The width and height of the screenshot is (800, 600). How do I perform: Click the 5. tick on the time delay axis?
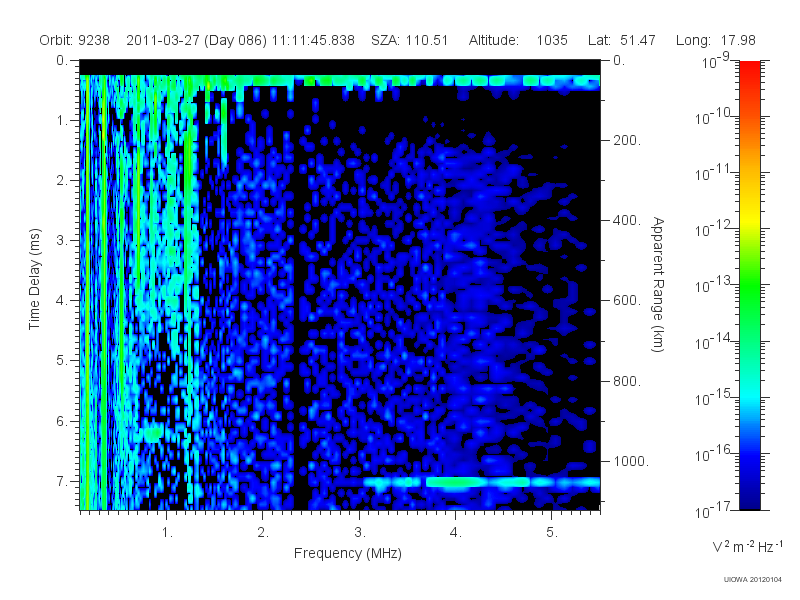pos(62,361)
